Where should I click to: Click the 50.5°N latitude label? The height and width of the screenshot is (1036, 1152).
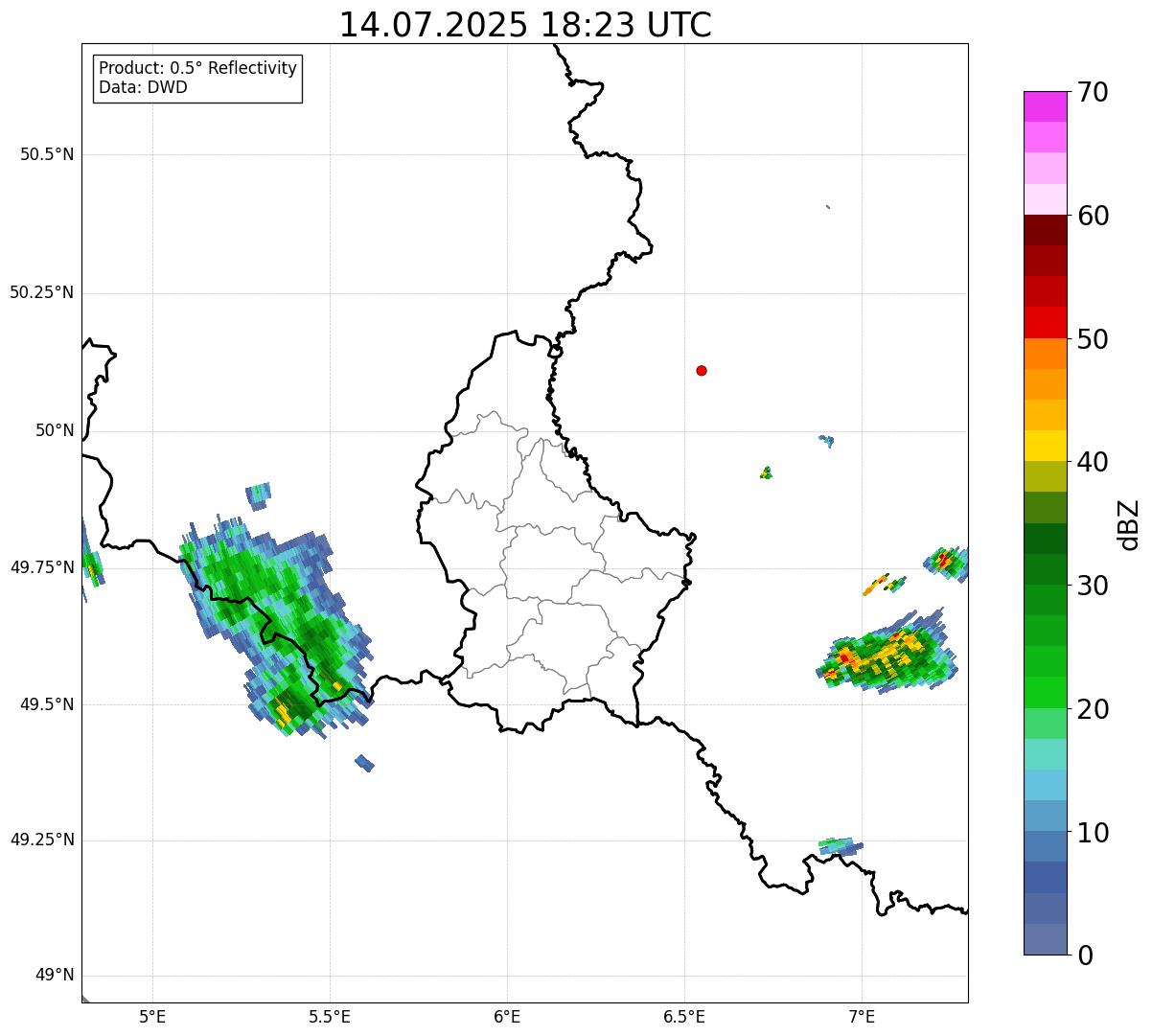(47, 154)
